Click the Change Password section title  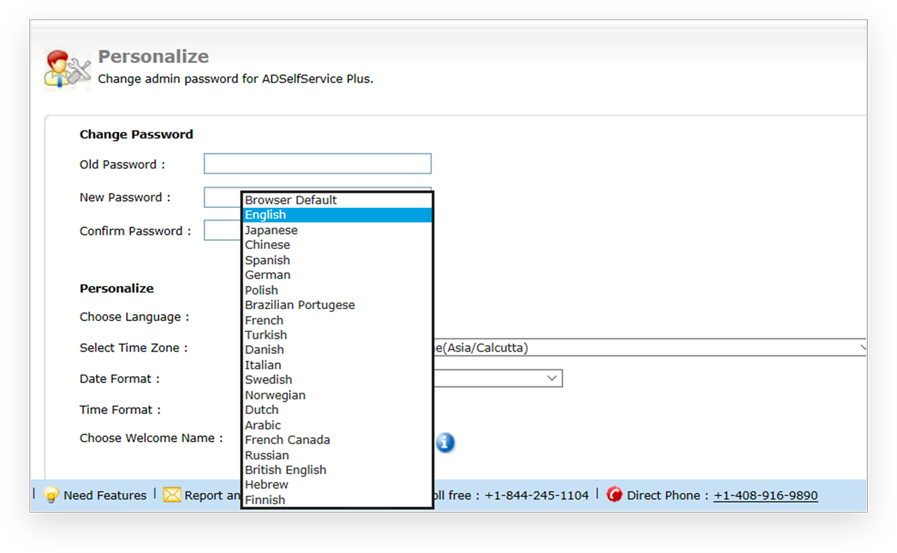point(136,134)
